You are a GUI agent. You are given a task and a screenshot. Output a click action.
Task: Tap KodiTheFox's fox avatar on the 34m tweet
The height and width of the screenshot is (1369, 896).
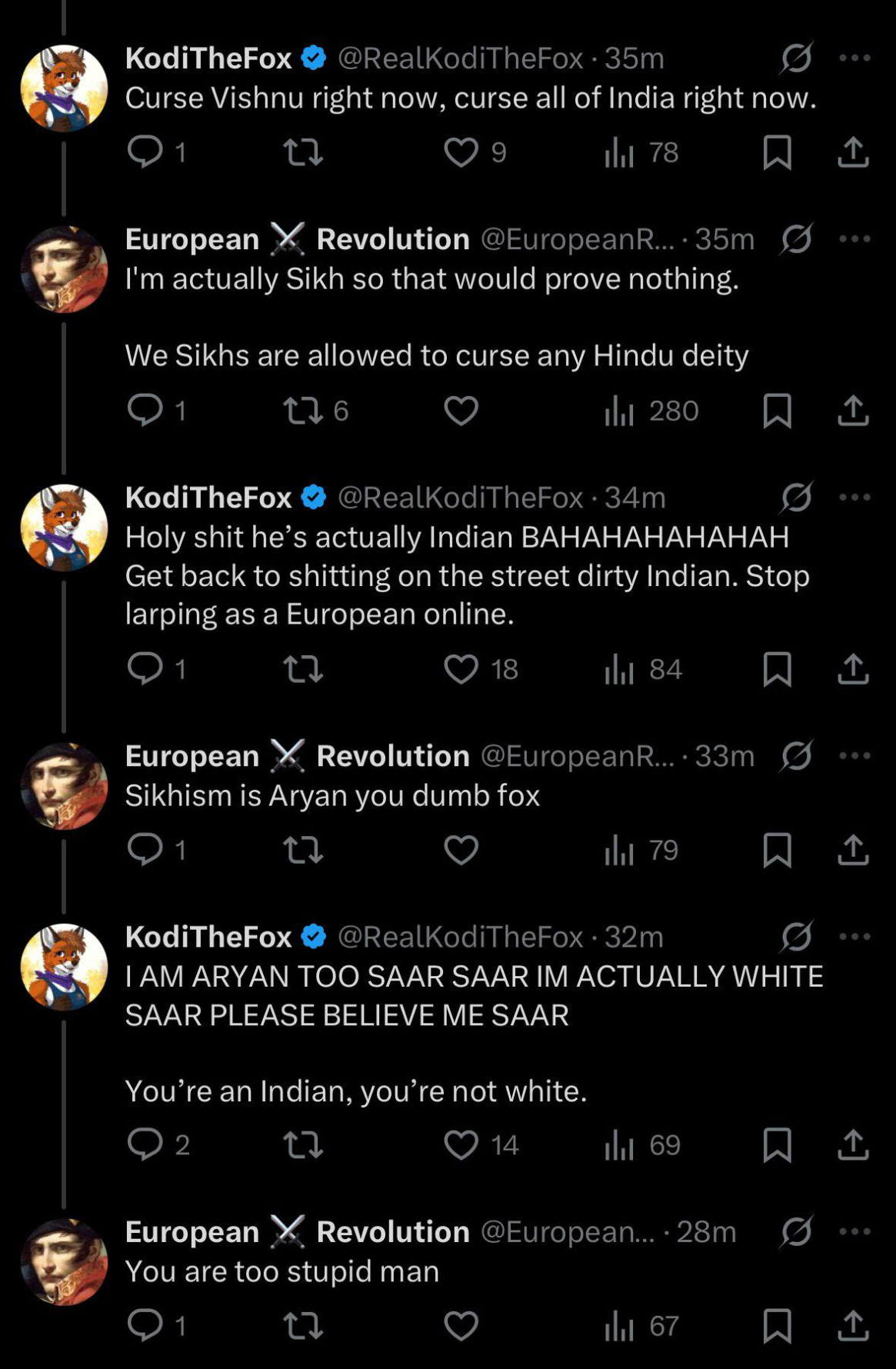(x=64, y=528)
